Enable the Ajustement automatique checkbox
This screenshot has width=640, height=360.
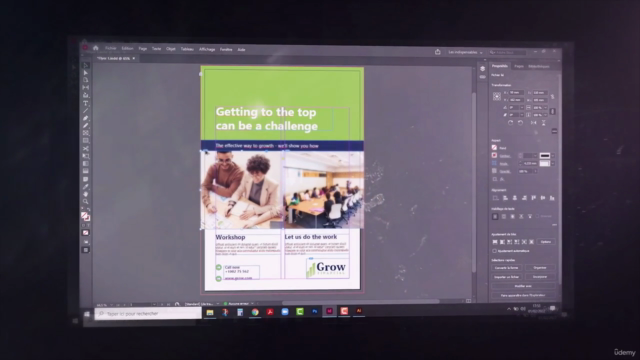click(x=495, y=251)
